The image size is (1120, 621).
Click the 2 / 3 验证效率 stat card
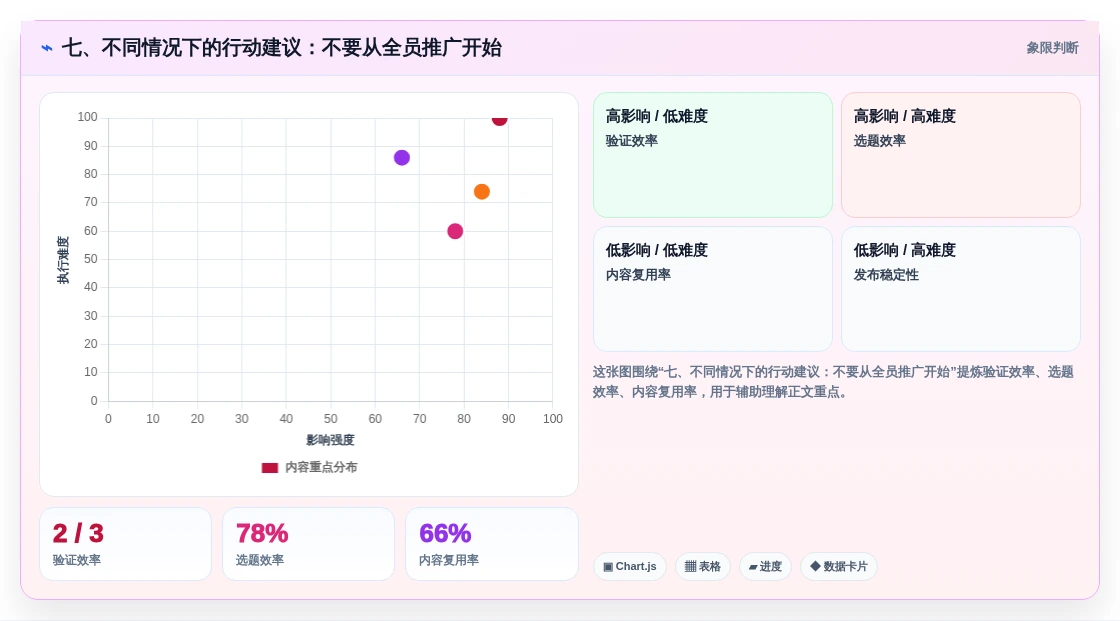click(x=126, y=544)
